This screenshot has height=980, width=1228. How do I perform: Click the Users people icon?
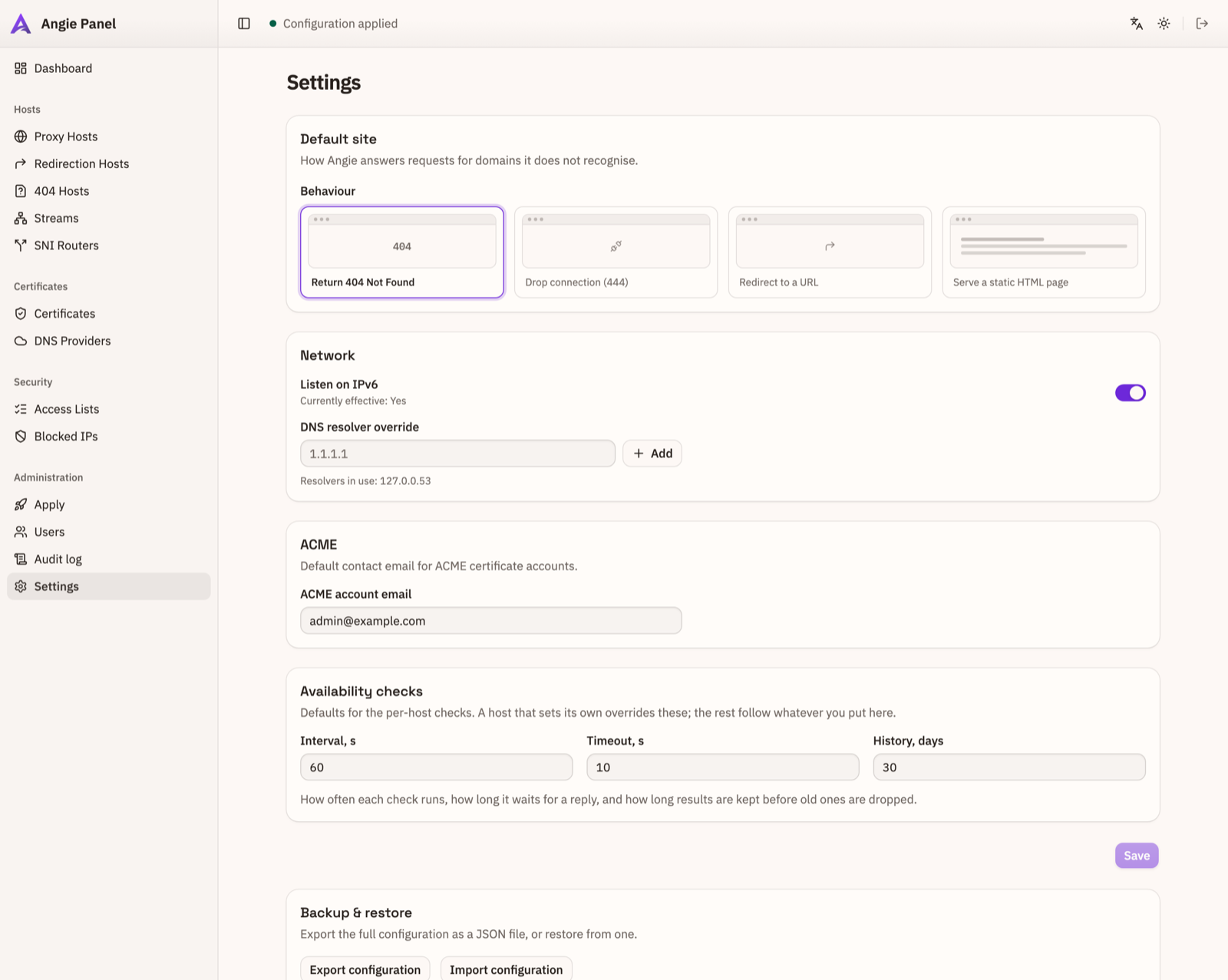21,532
